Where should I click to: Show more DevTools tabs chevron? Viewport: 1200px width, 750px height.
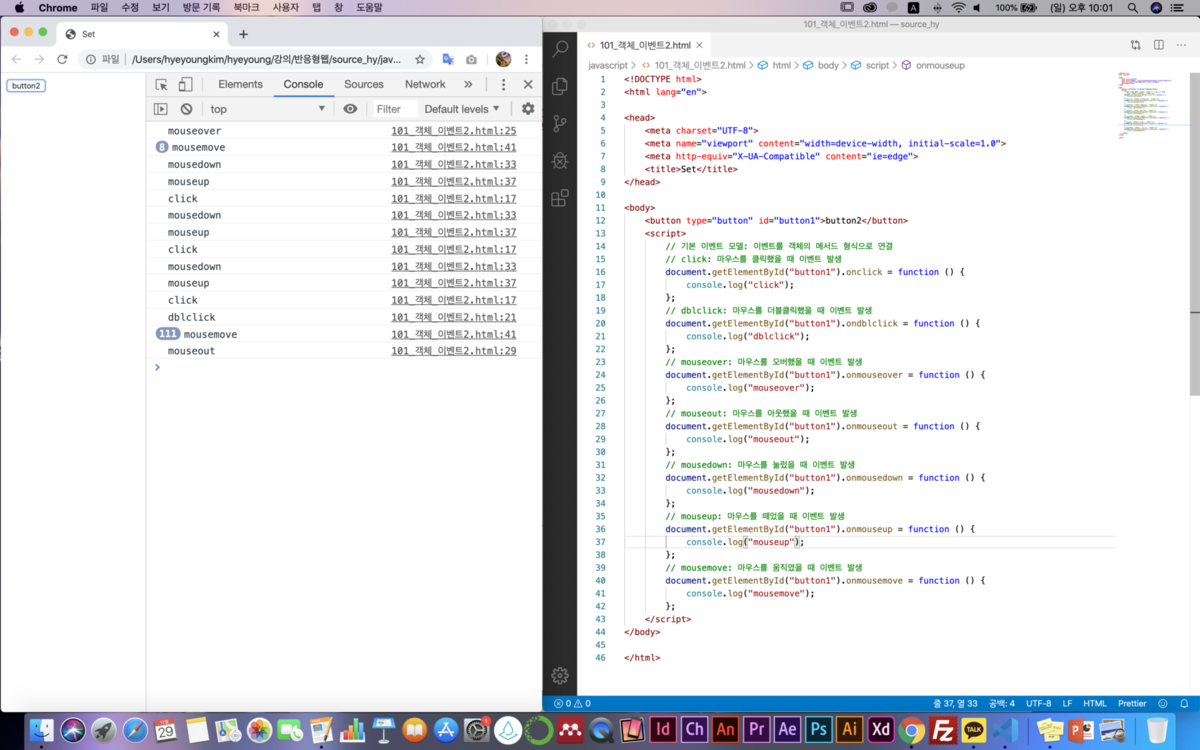pyautogui.click(x=468, y=84)
